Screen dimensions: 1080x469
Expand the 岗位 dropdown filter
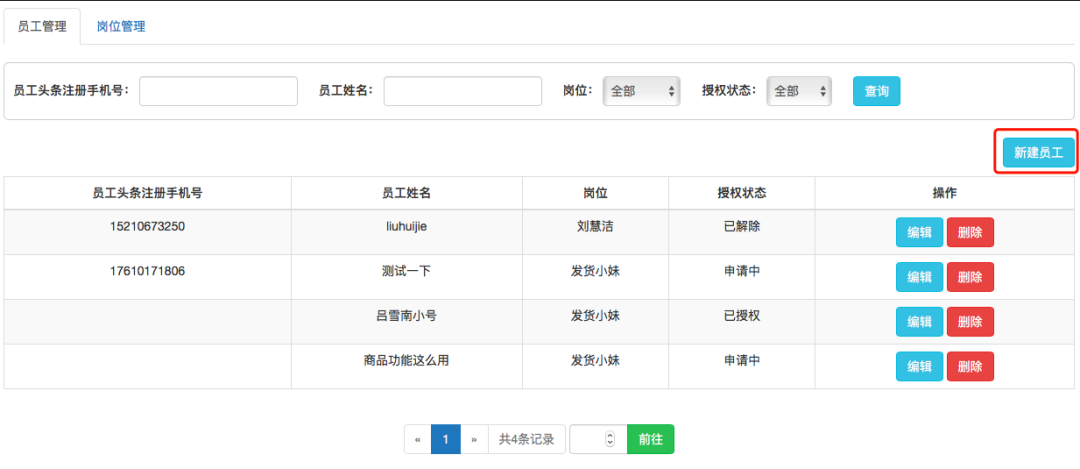[641, 91]
